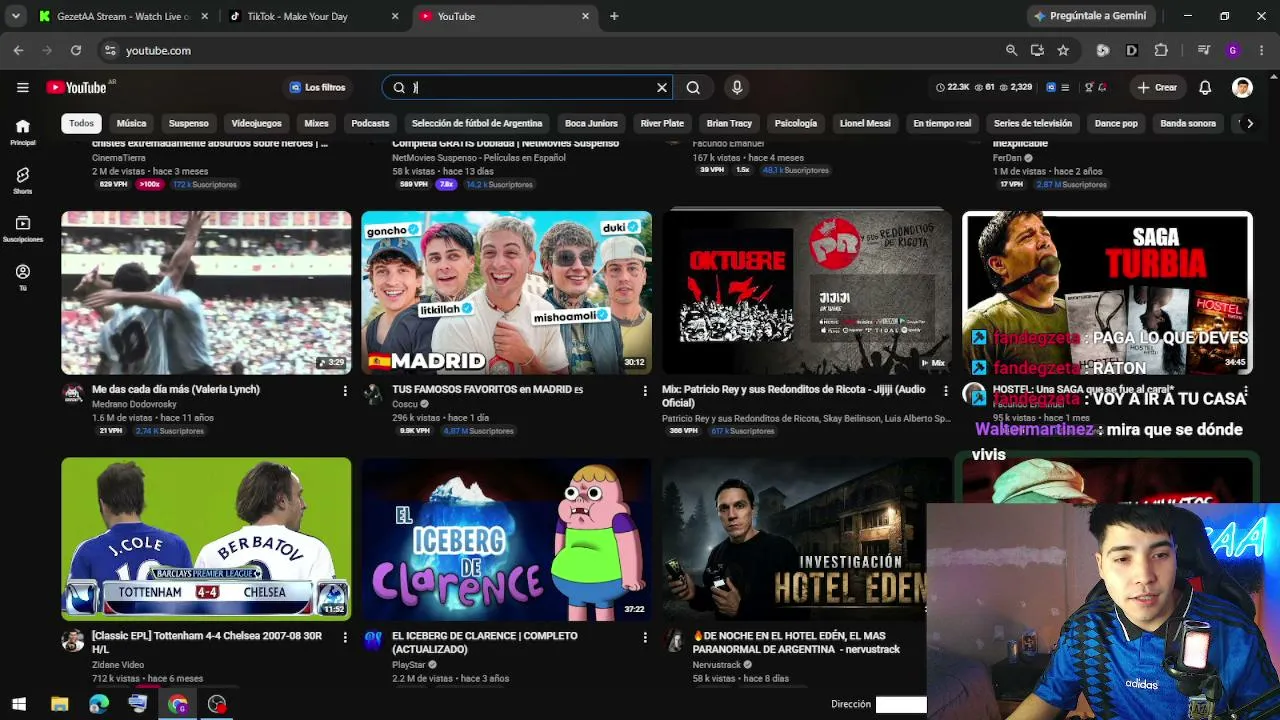This screenshot has width=1280, height=720.
Task: Open Suscripciones in the sidebar
Action: click(23, 229)
